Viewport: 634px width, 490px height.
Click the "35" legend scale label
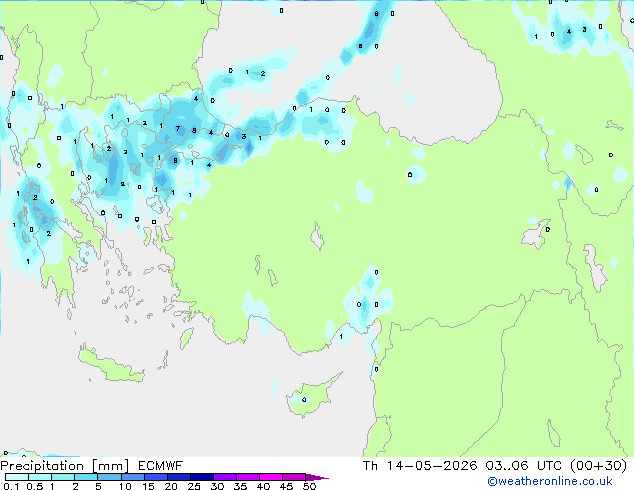240,486
